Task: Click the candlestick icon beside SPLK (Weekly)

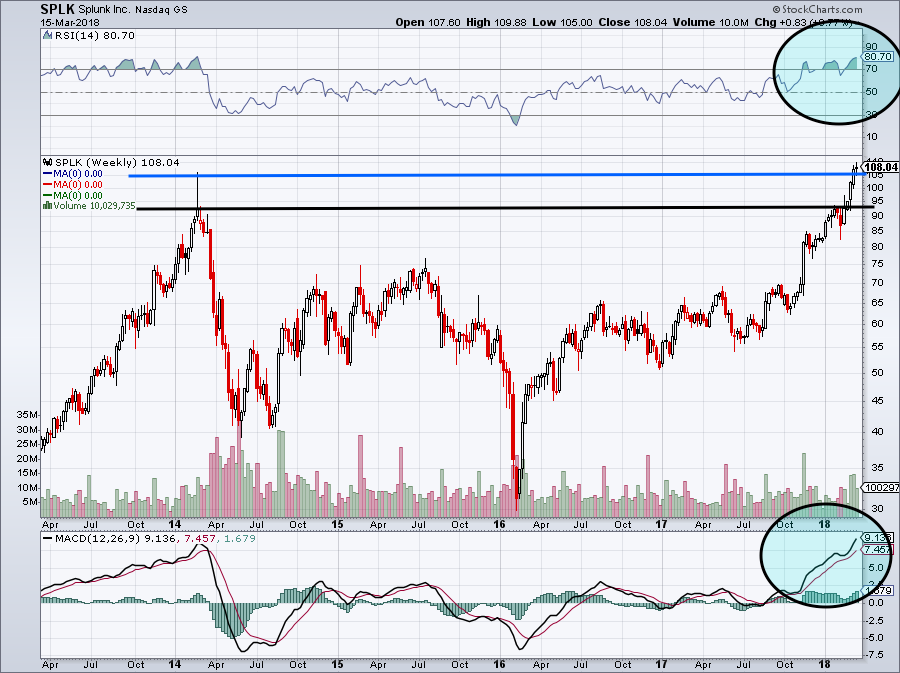Action: [x=48, y=162]
